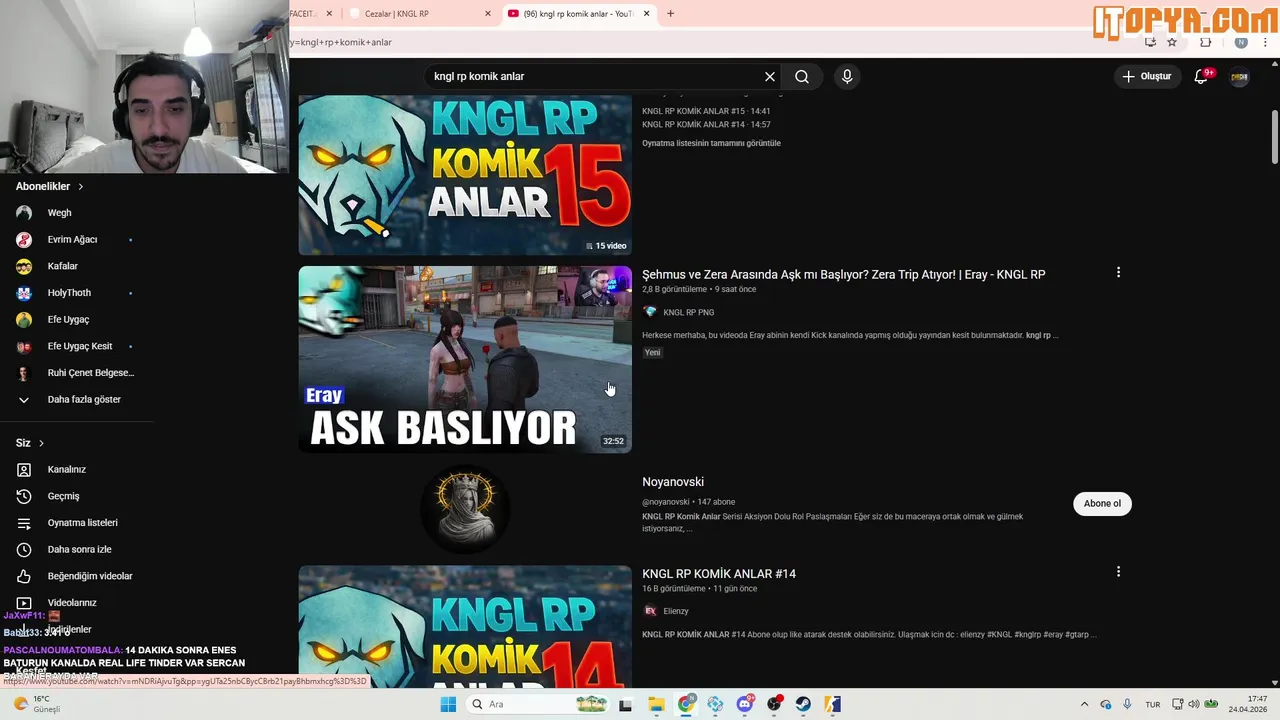Switch to the FACEIT tab

313,13
